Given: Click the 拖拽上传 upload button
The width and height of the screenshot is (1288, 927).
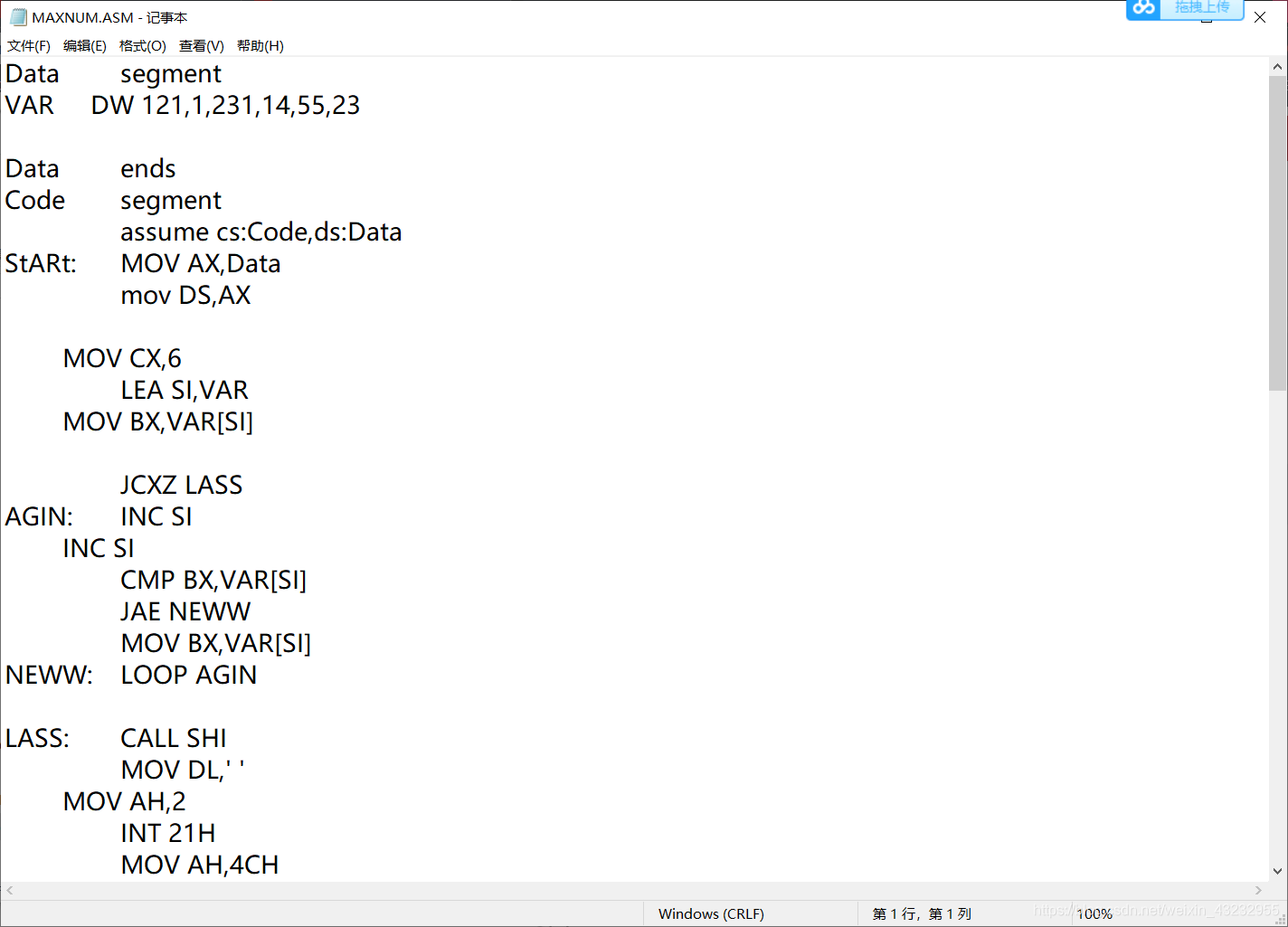Looking at the screenshot, I should [x=1202, y=8].
